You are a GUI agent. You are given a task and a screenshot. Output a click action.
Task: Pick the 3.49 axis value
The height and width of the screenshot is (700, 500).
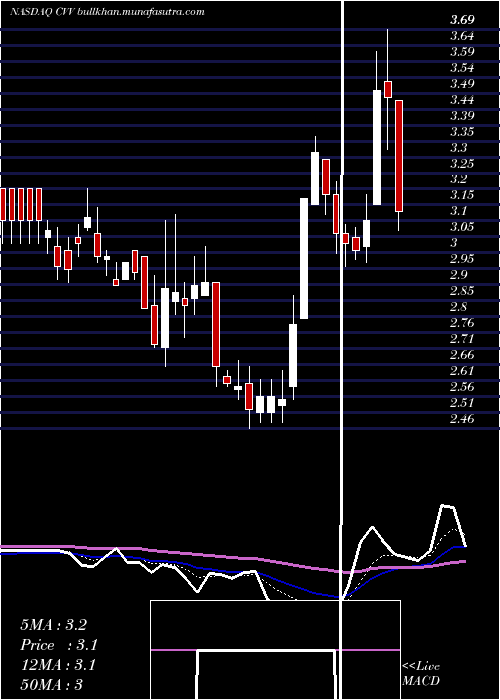pos(462,84)
